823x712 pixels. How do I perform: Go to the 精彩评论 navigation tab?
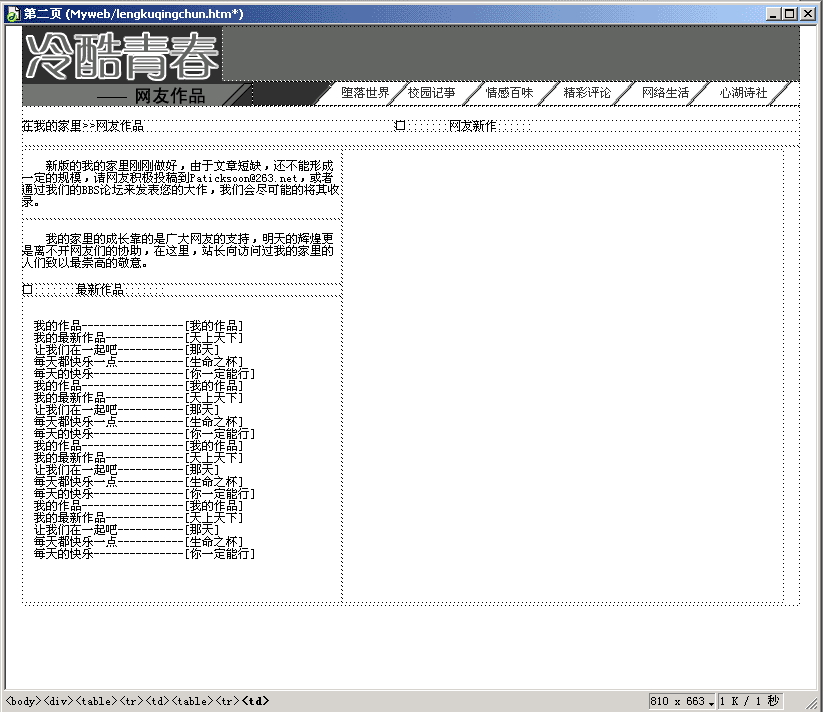[x=587, y=93]
